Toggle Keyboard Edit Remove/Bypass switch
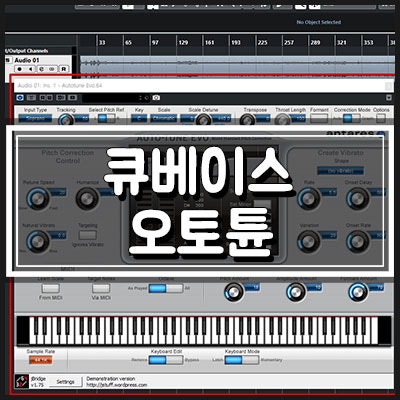 (x=166, y=360)
